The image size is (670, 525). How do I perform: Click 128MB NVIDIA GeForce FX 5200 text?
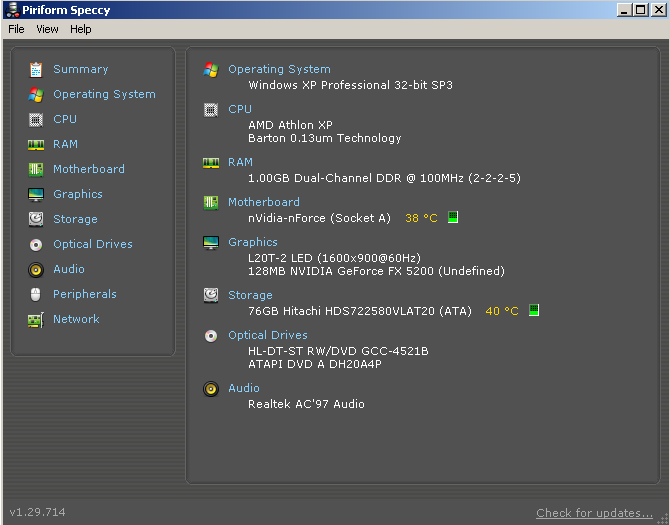pos(376,271)
